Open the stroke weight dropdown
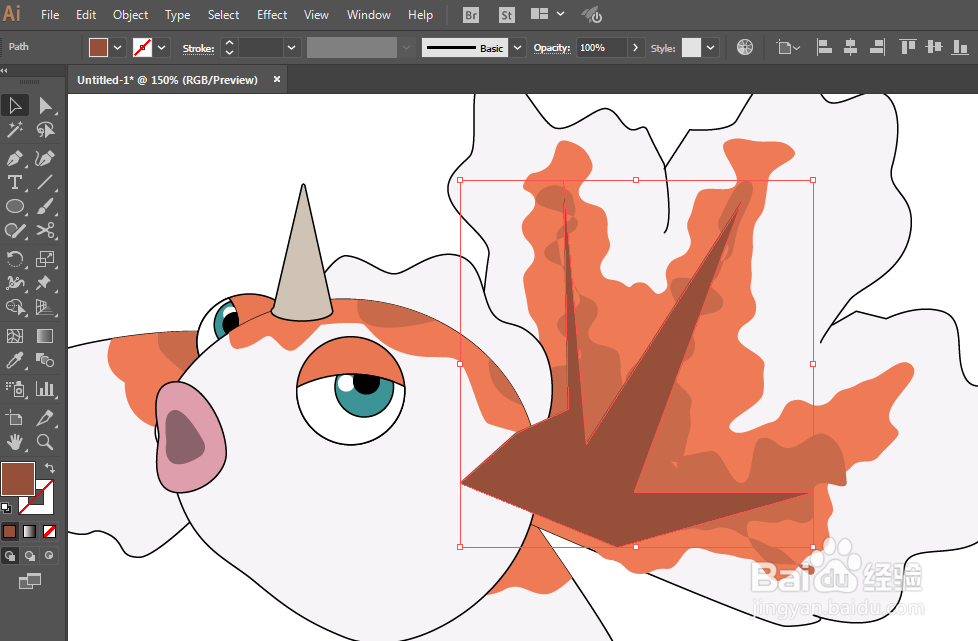This screenshot has width=978, height=641. tap(291, 47)
